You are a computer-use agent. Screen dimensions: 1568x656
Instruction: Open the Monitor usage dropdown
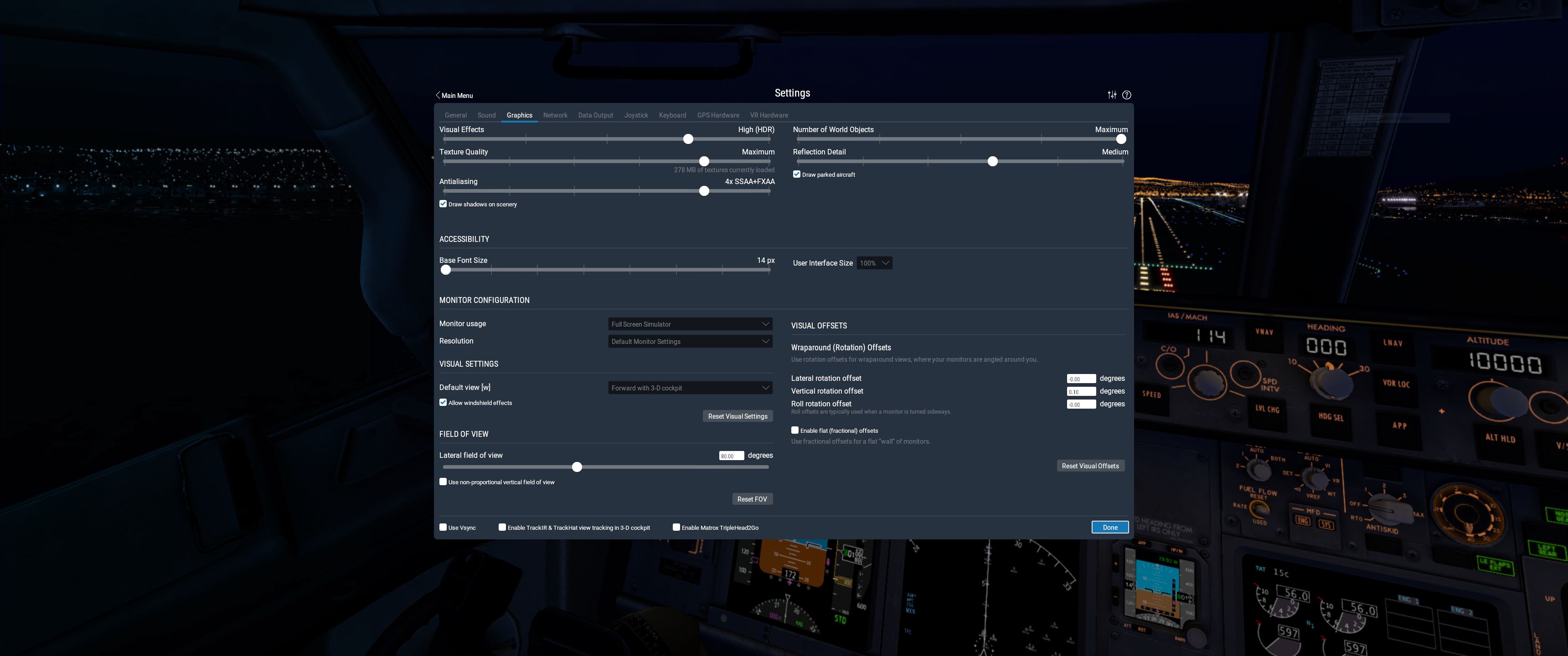click(x=690, y=324)
